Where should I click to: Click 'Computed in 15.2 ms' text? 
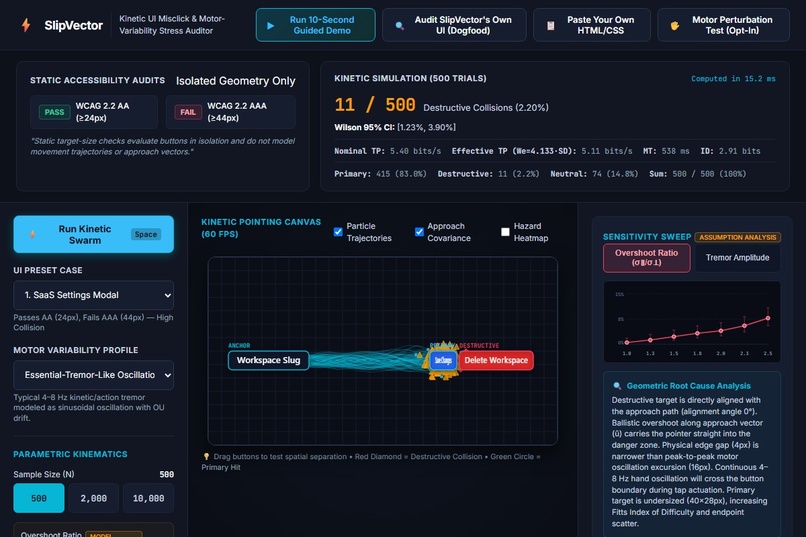click(x=733, y=79)
